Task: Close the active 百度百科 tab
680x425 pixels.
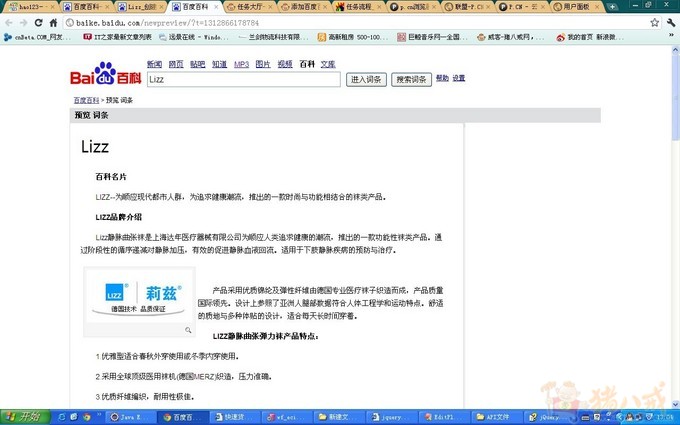Action: (x=216, y=7)
